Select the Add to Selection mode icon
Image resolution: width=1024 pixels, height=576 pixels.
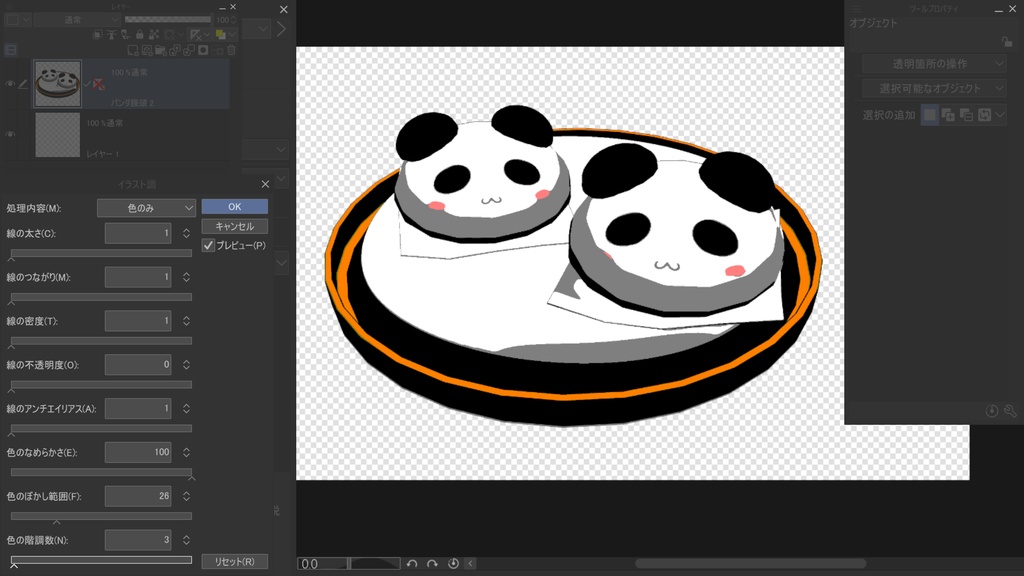pyautogui.click(x=948, y=115)
